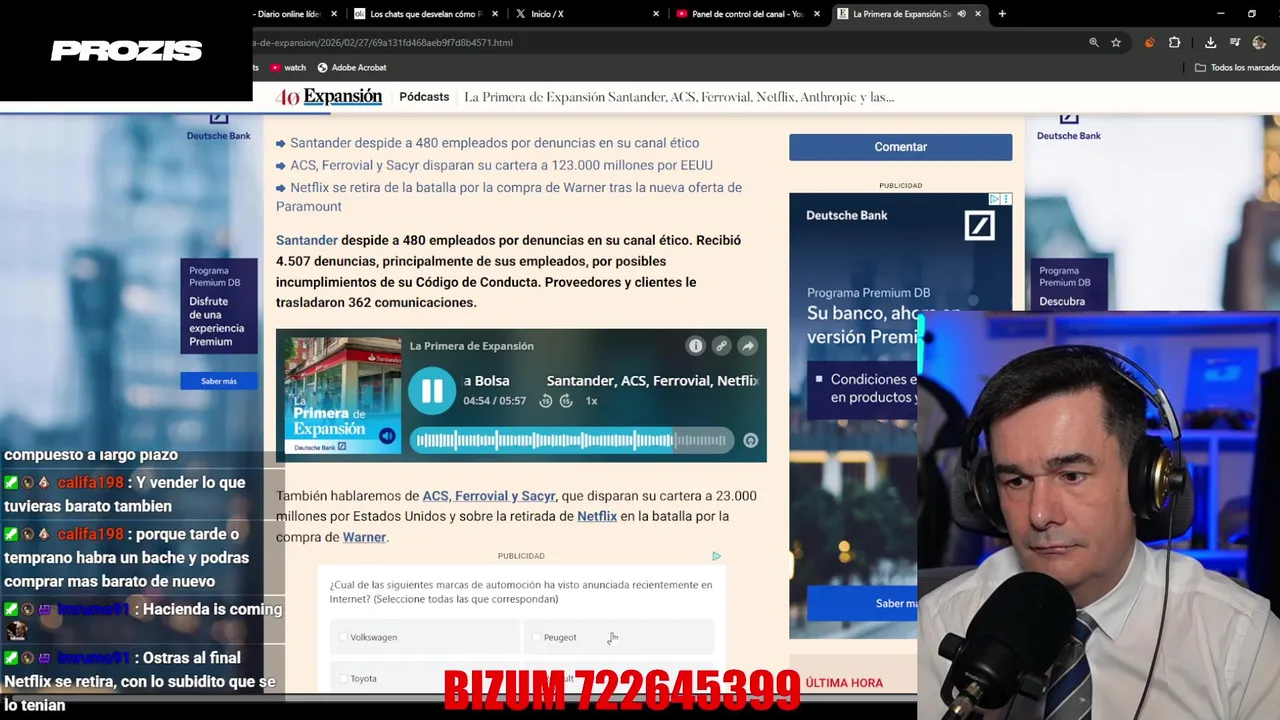The image size is (1280, 720).
Task: Close the Inicio / X tab
Action: point(656,14)
